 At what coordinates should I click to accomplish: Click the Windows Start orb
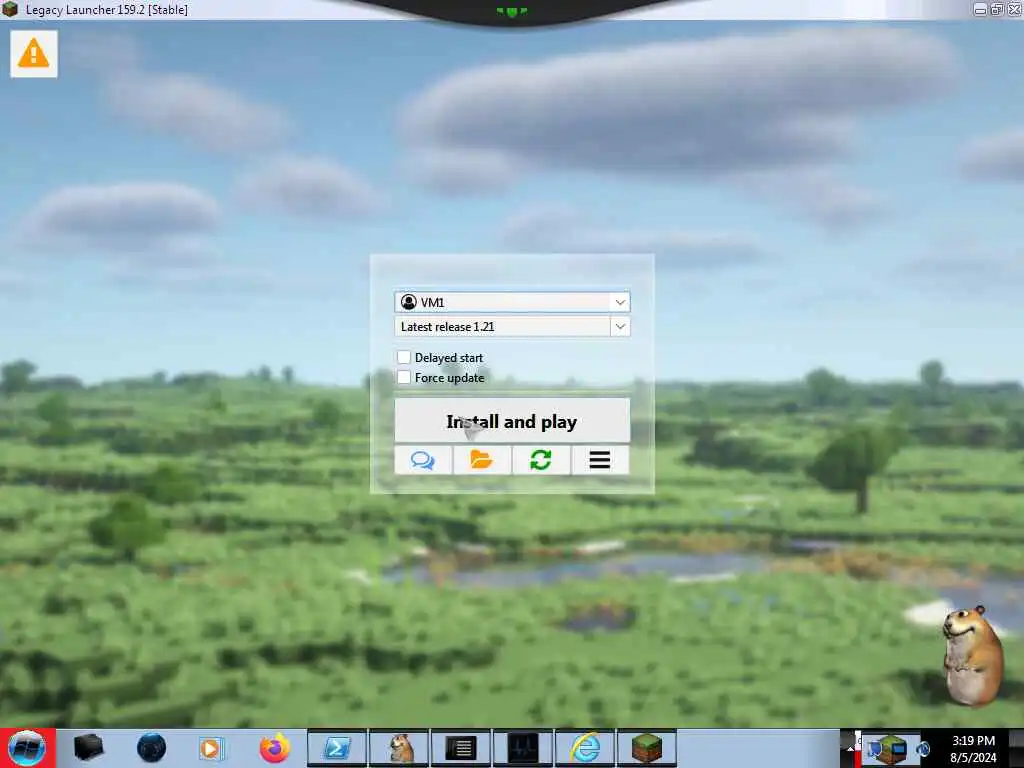coord(27,748)
